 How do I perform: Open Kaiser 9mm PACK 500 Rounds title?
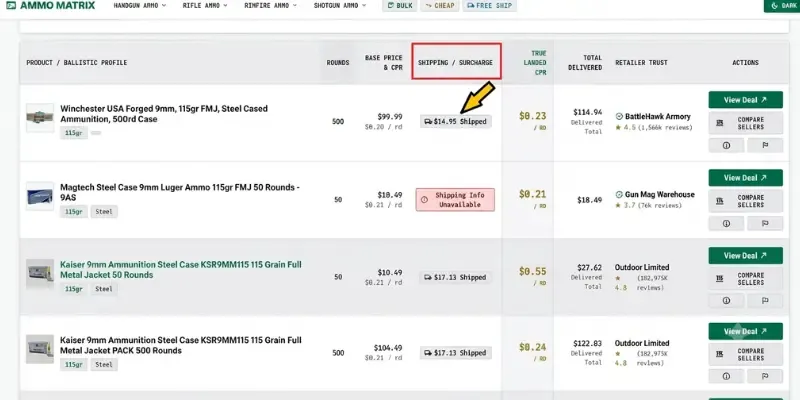pos(181,345)
